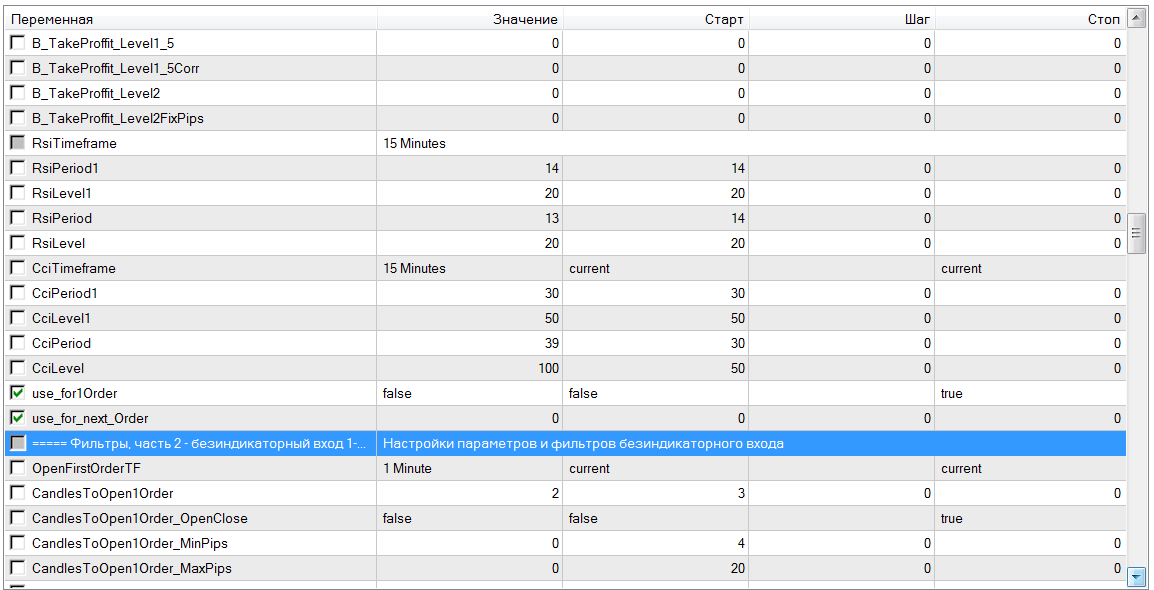This screenshot has width=1154, height=590.
Task: Check the CciLevel checkbox
Action: (x=16, y=369)
